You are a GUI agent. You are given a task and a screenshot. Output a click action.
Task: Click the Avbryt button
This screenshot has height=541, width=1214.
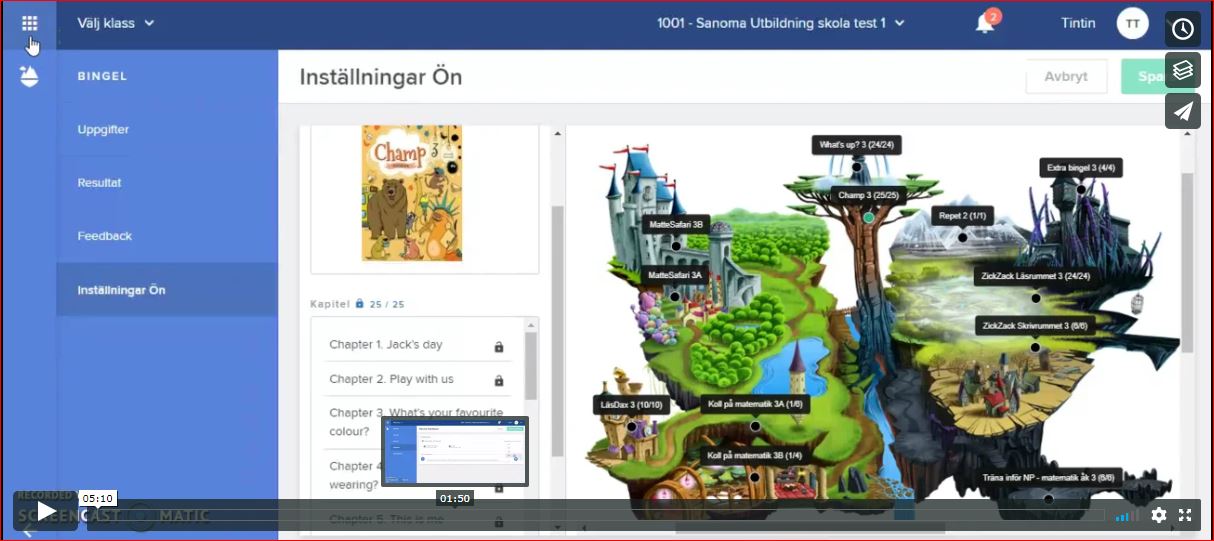(x=1066, y=77)
